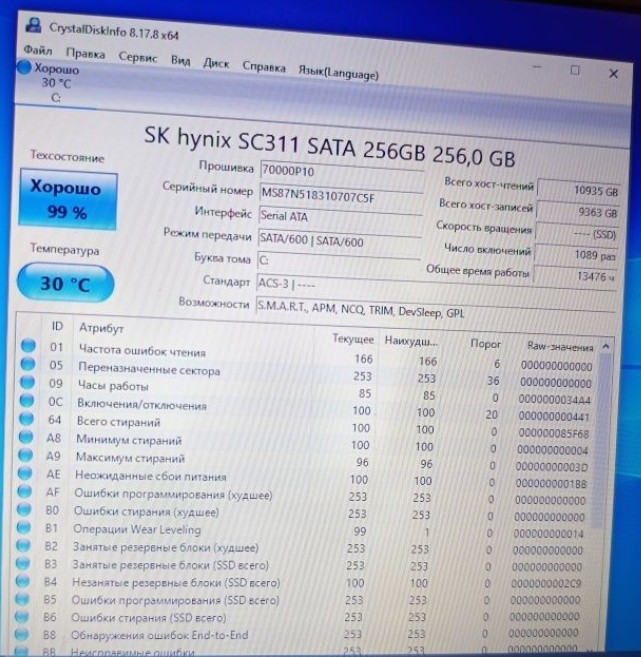The width and height of the screenshot is (641, 657).
Task: Open the Справка menu
Action: pos(264,67)
